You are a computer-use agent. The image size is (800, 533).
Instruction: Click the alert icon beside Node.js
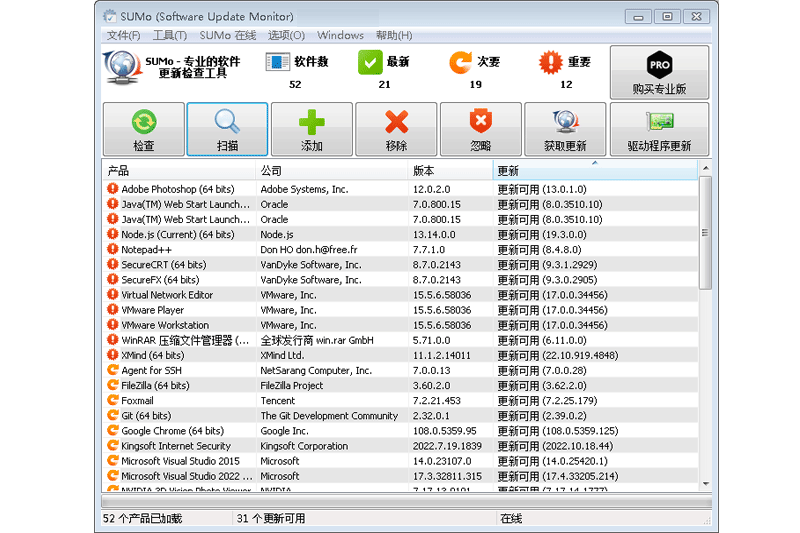coord(112,234)
